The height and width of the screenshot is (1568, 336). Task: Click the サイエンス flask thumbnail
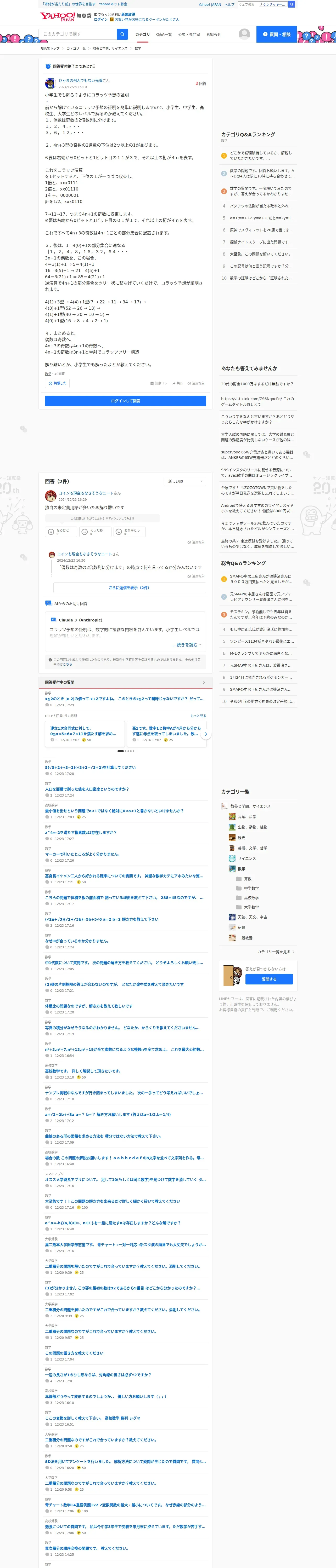click(x=232, y=858)
